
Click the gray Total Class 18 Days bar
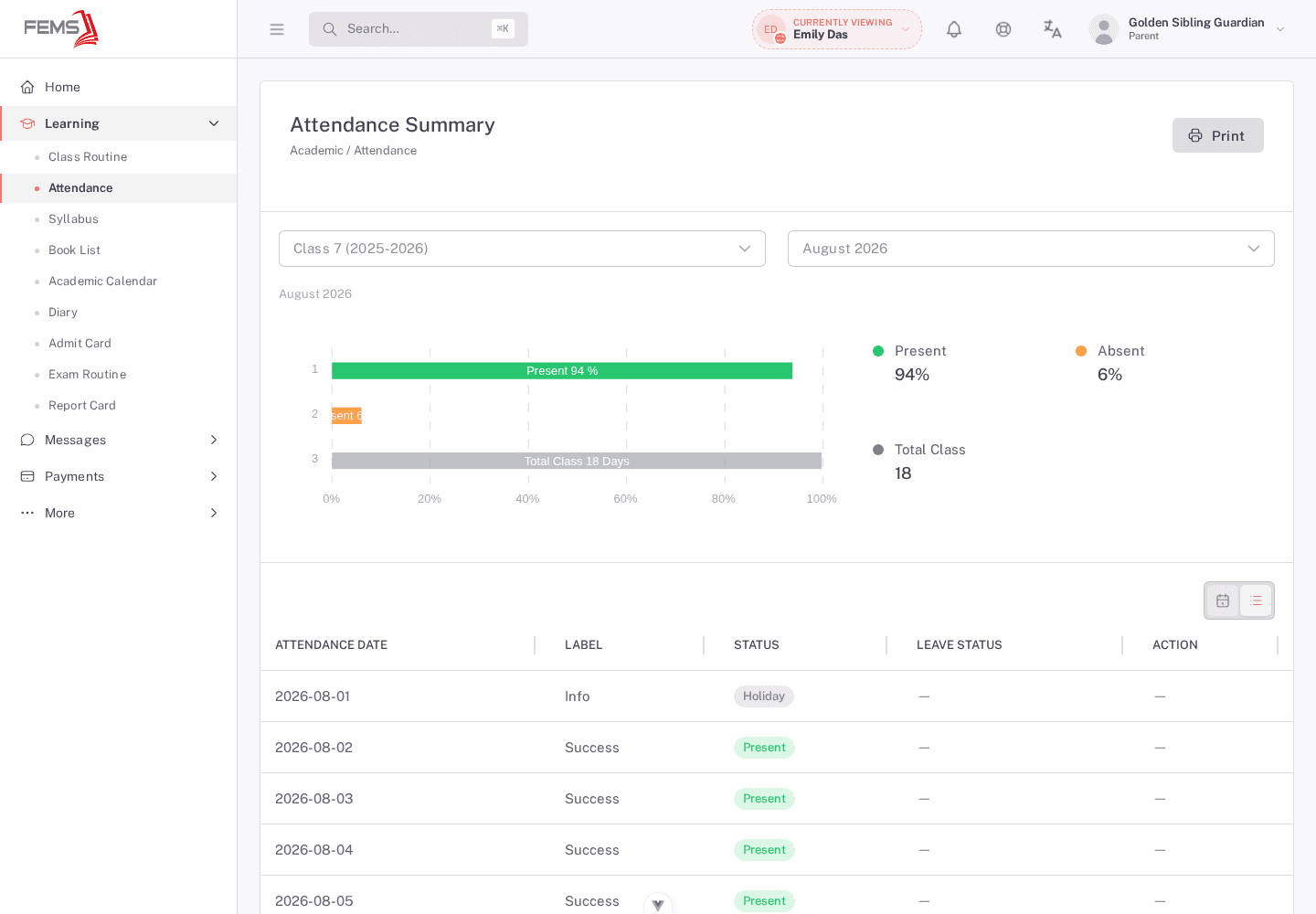[x=577, y=461]
